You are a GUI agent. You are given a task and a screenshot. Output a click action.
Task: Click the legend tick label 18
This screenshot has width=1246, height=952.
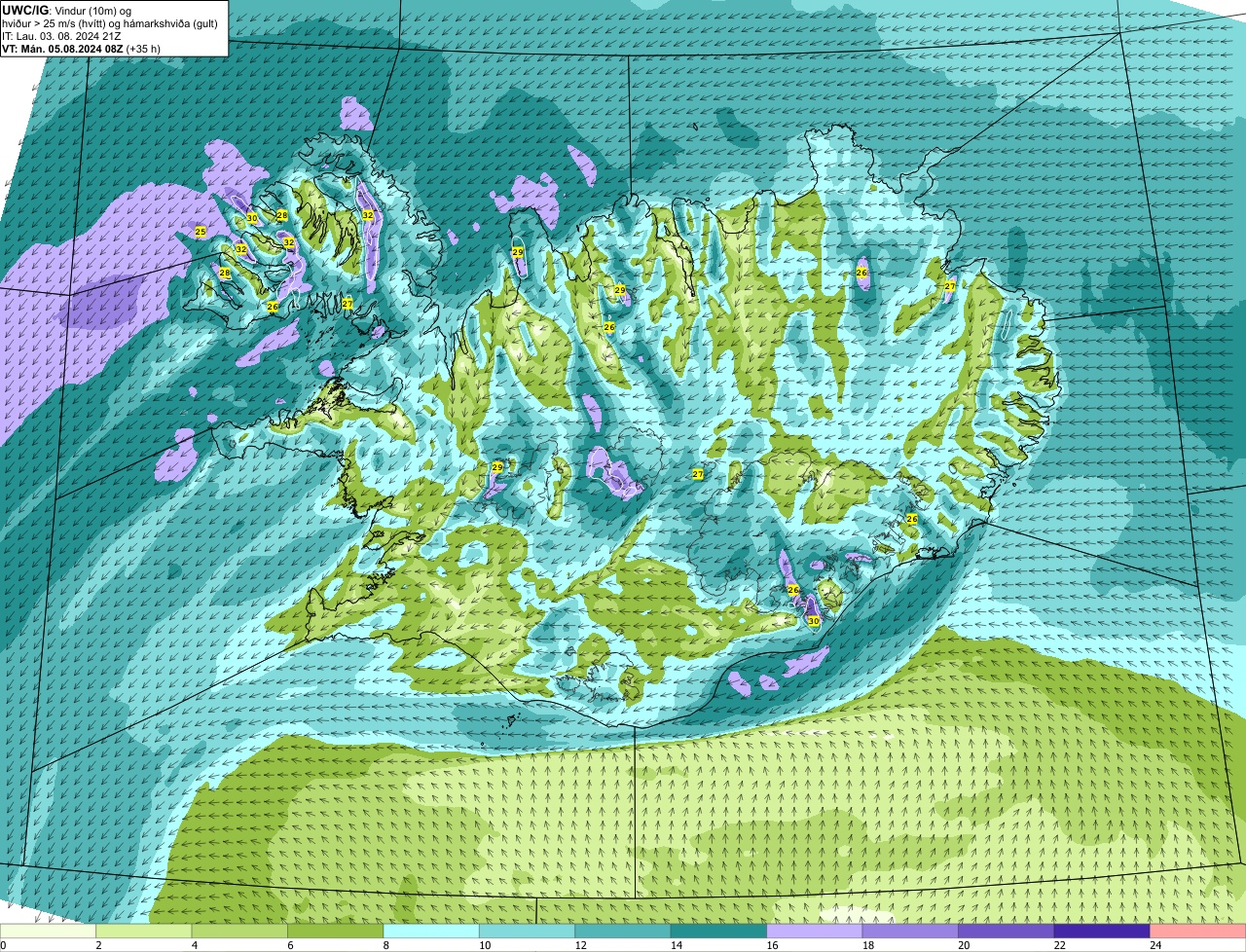868,945
